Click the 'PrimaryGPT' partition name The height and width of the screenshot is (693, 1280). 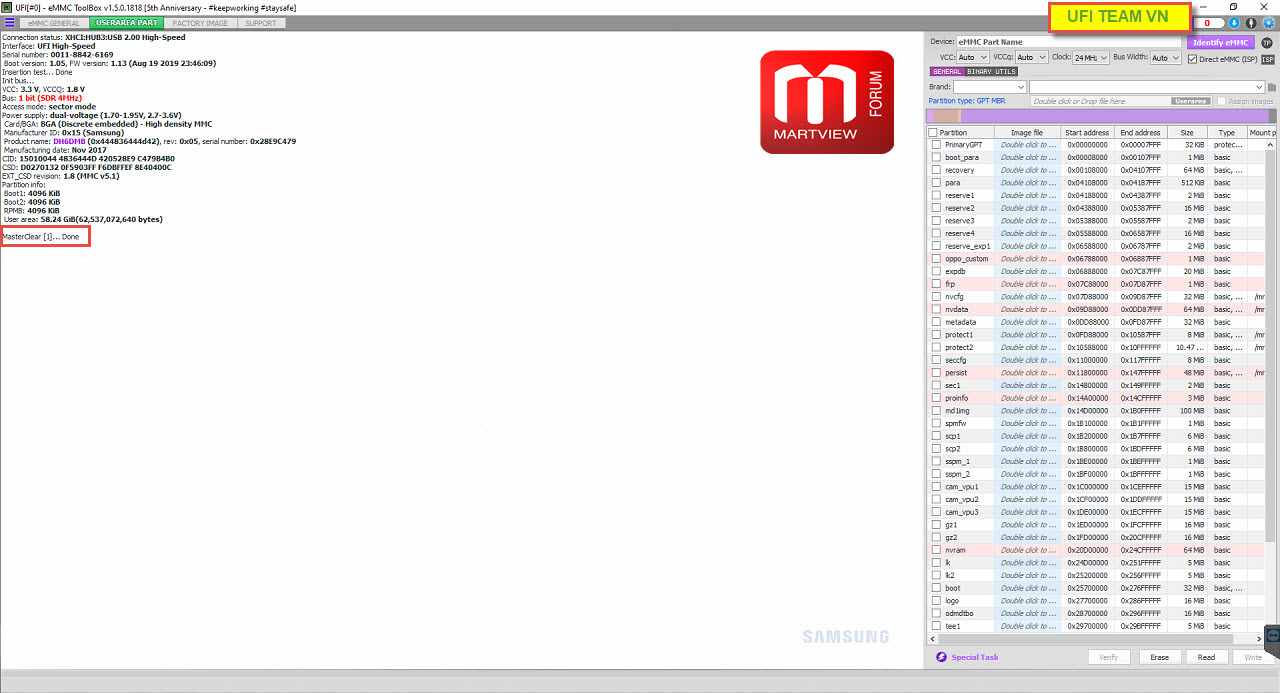click(x=964, y=144)
